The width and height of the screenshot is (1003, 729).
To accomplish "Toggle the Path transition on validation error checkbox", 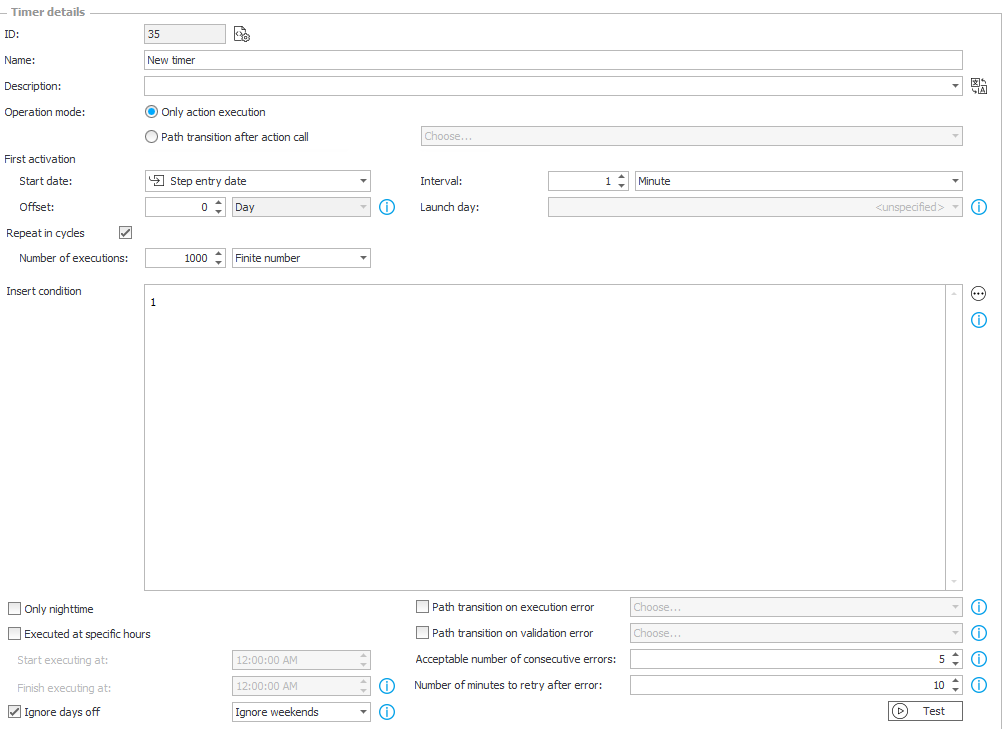I will point(423,633).
